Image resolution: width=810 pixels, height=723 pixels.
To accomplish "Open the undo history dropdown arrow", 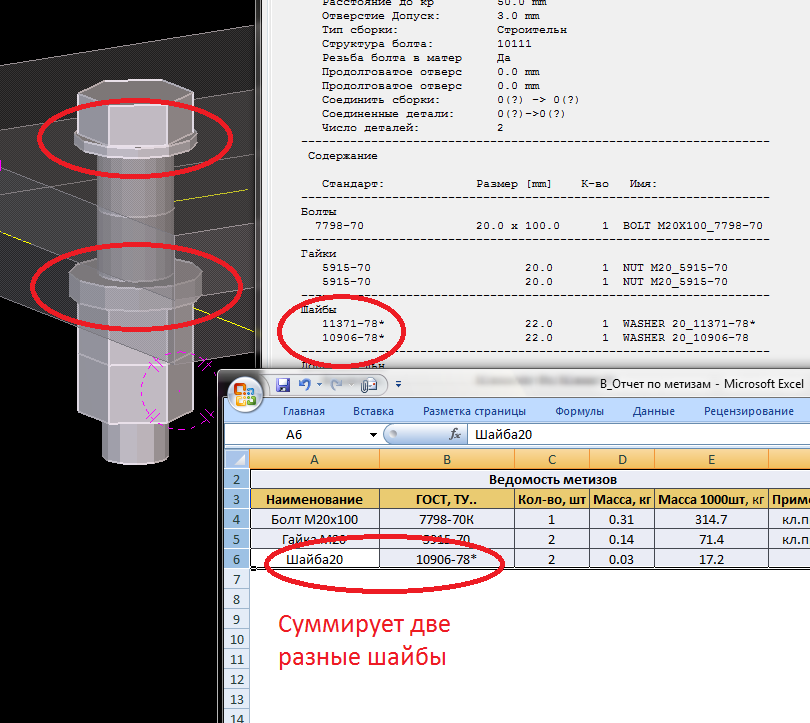I will tap(319, 384).
